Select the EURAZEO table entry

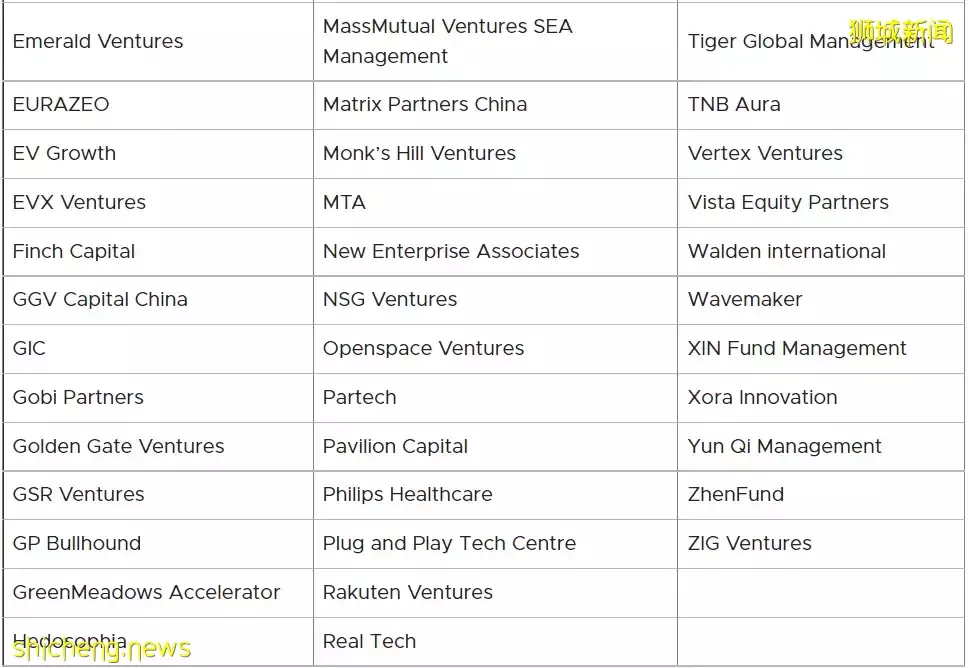[x=61, y=104]
